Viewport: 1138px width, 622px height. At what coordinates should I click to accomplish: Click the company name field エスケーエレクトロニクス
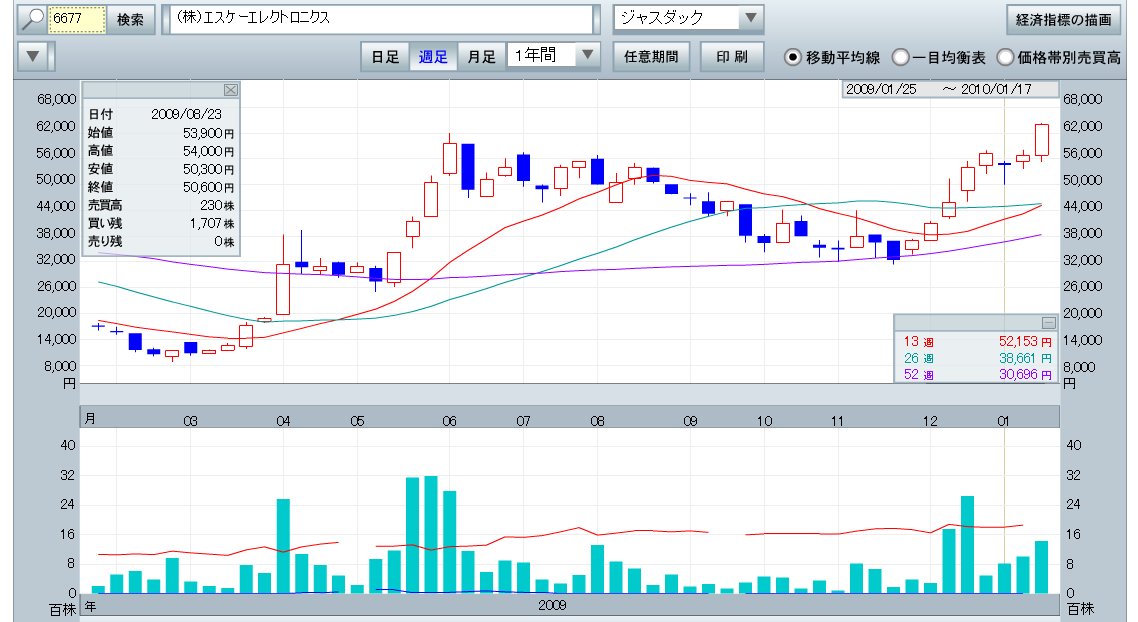click(380, 19)
